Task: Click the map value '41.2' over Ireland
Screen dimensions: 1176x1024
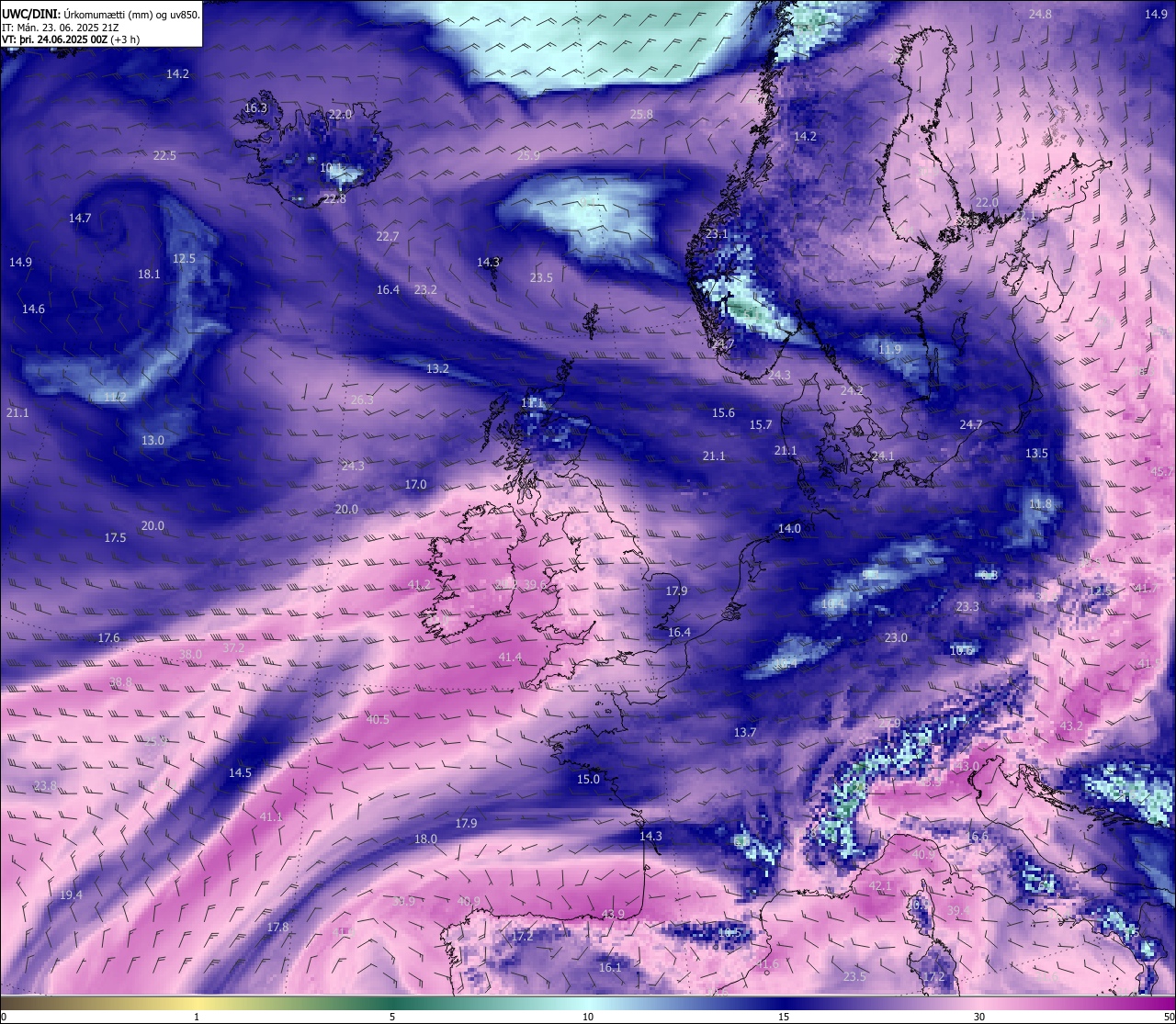Action: pos(419,585)
